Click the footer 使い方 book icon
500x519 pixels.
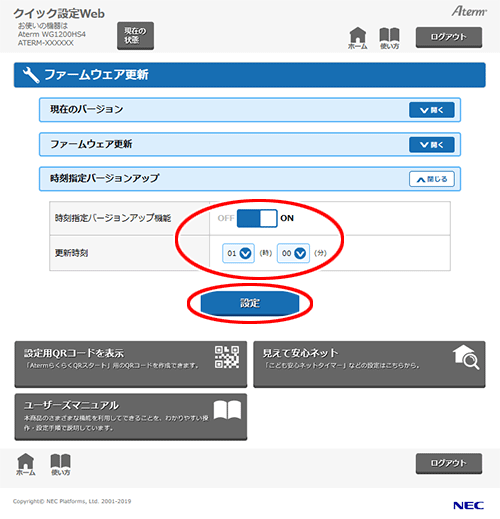click(60, 464)
